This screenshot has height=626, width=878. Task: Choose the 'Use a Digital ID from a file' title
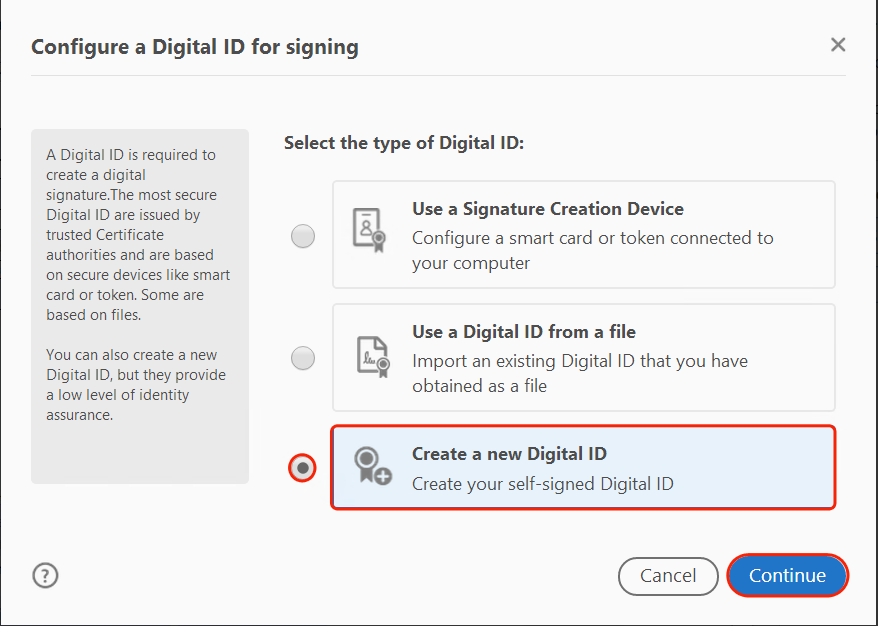[x=523, y=331]
